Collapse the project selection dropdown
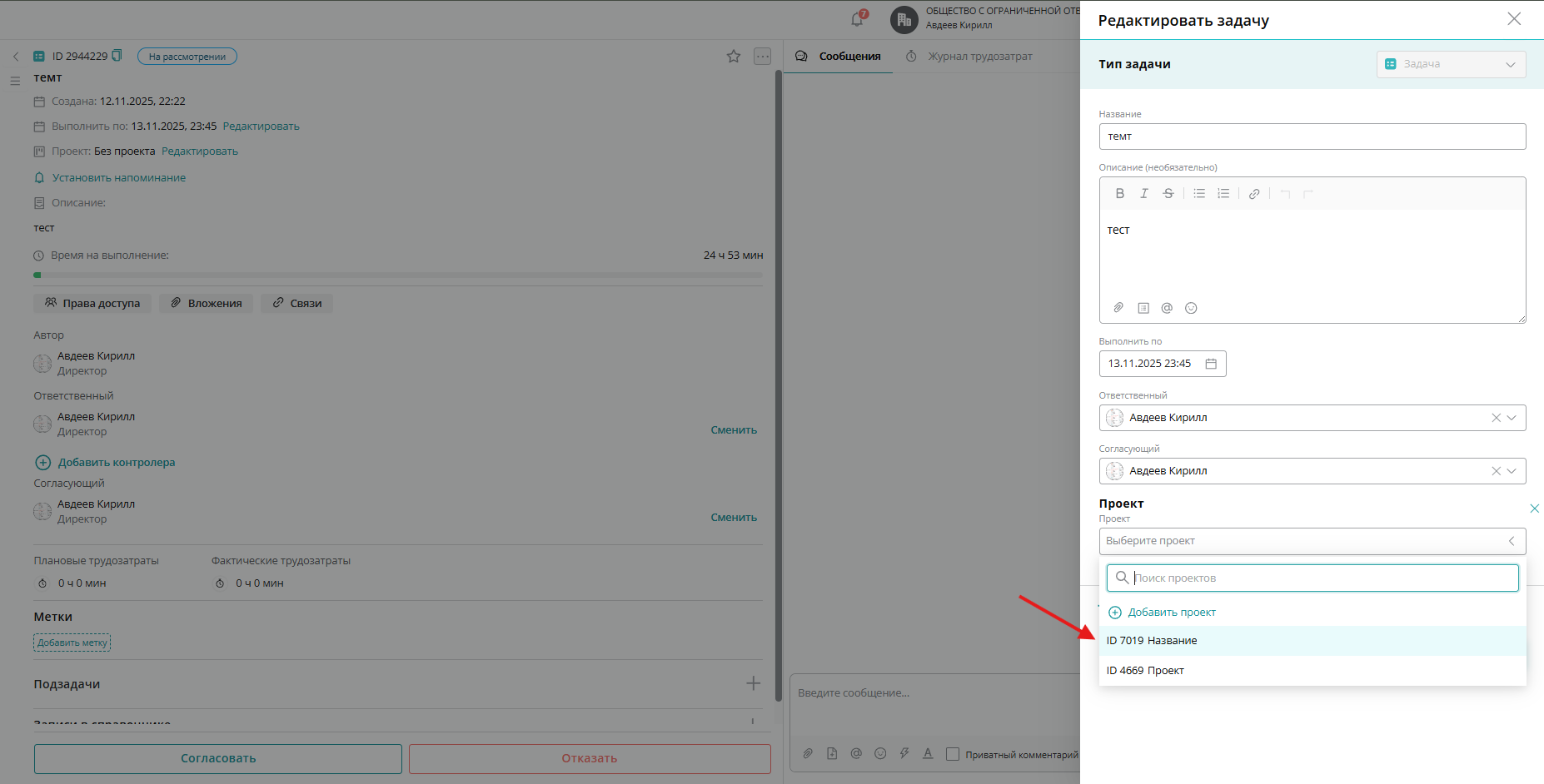This screenshot has width=1544, height=784. (1512, 541)
